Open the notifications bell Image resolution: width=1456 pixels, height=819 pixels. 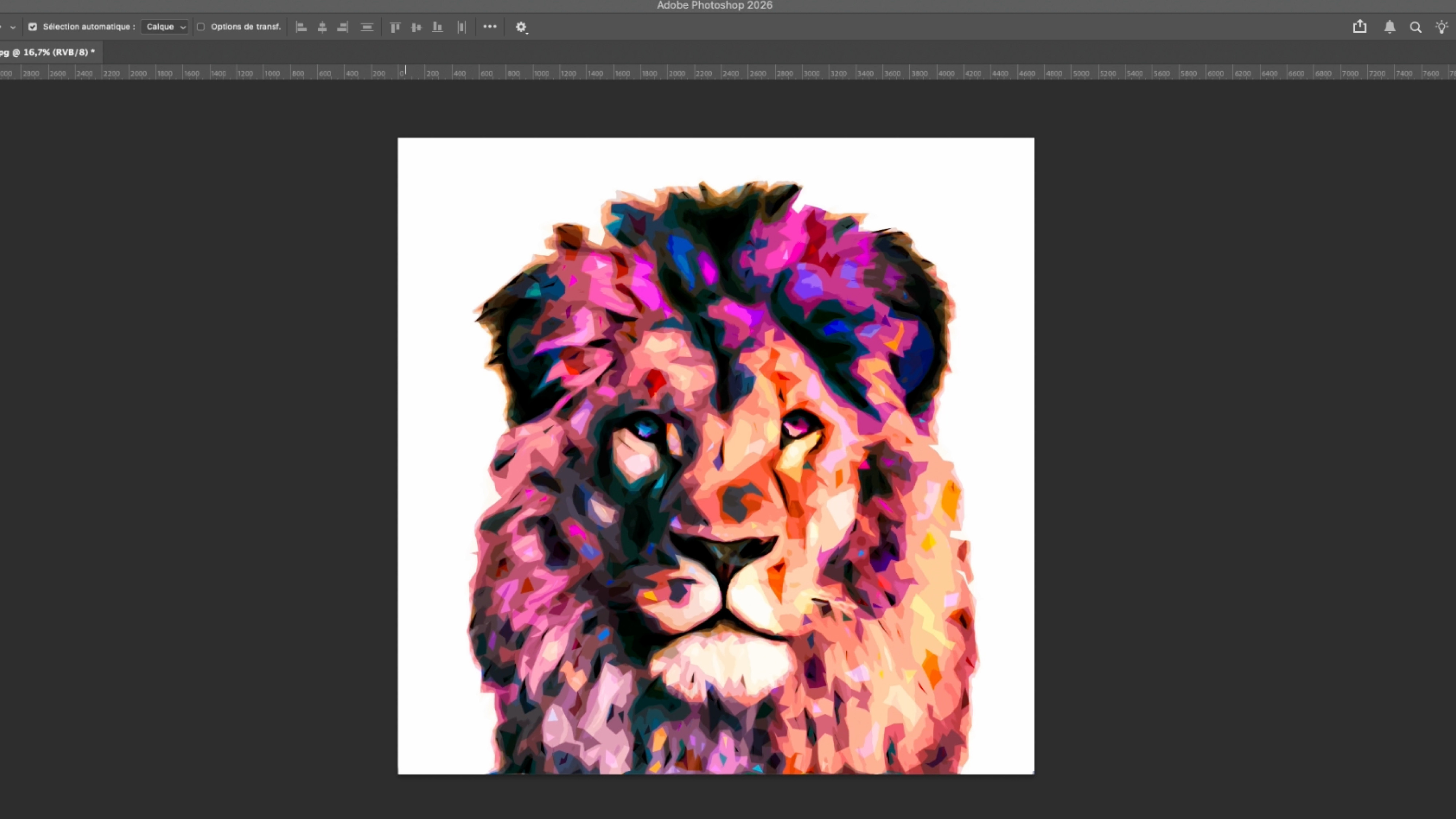click(1389, 27)
